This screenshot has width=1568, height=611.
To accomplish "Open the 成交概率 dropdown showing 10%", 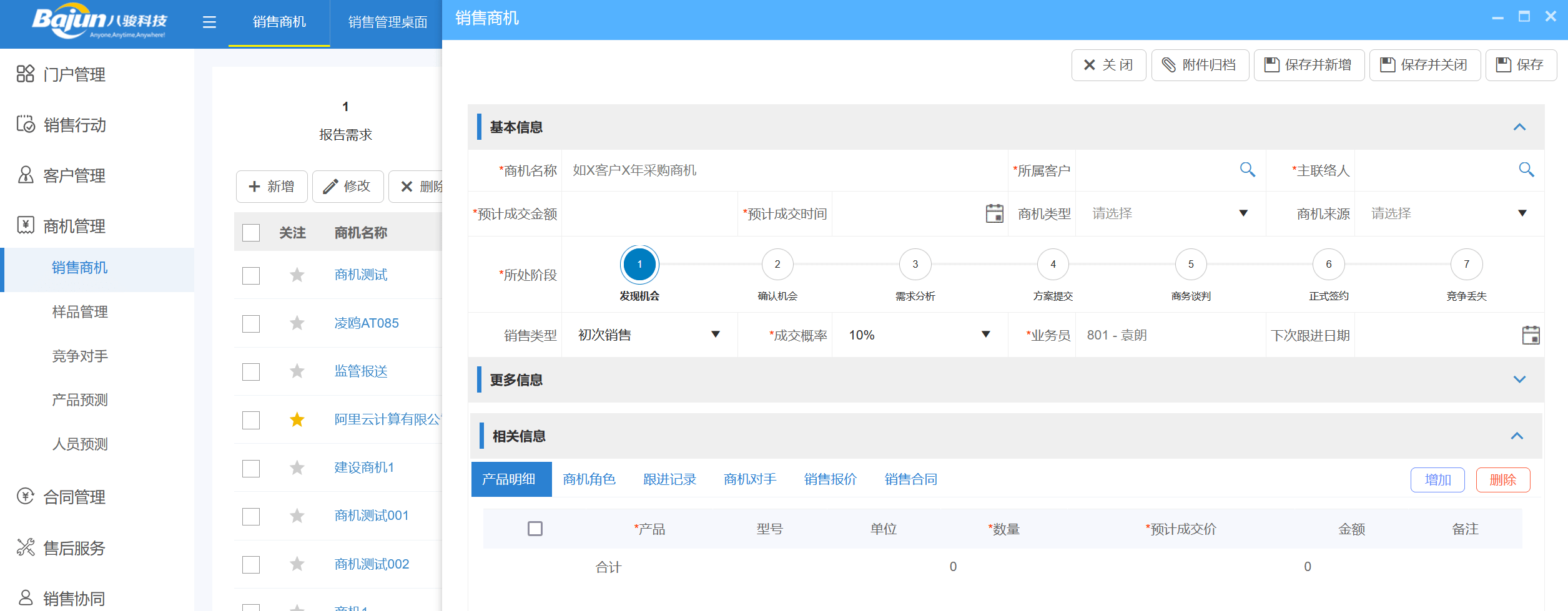I will [985, 335].
